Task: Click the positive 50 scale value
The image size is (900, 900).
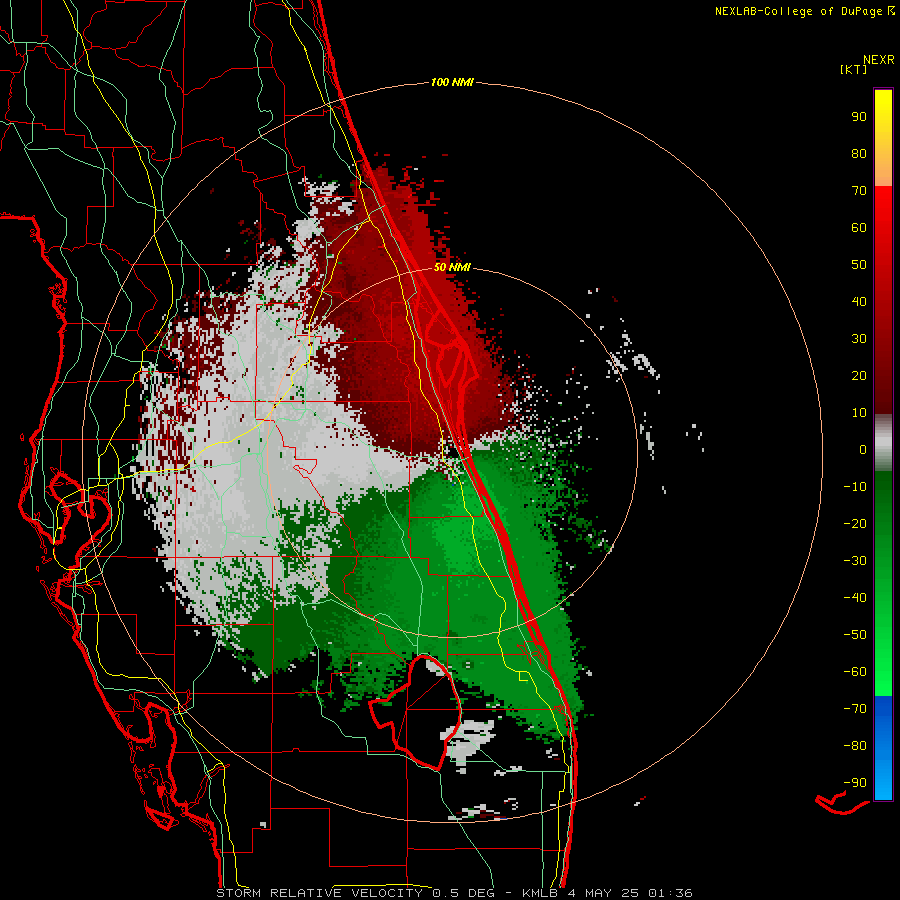Action: pos(859,265)
